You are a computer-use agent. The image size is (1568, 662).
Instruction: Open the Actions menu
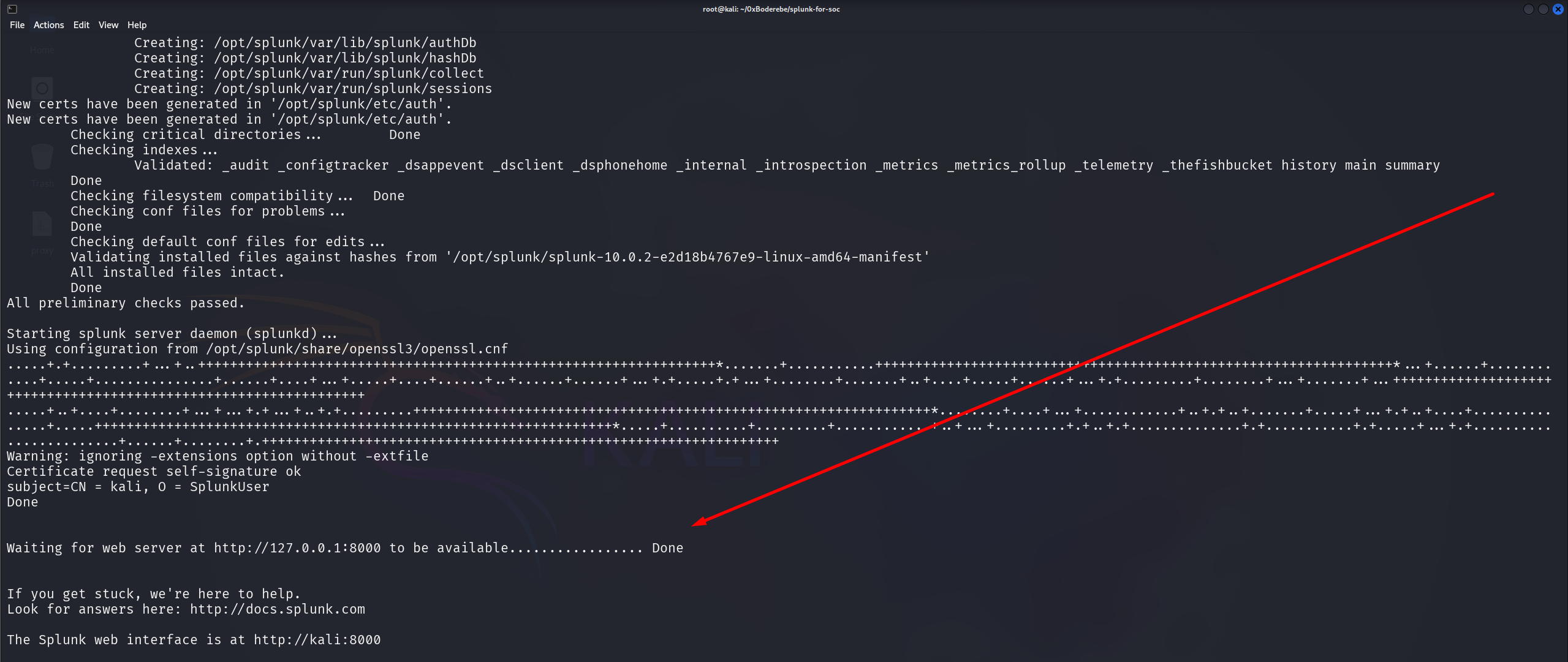[48, 25]
